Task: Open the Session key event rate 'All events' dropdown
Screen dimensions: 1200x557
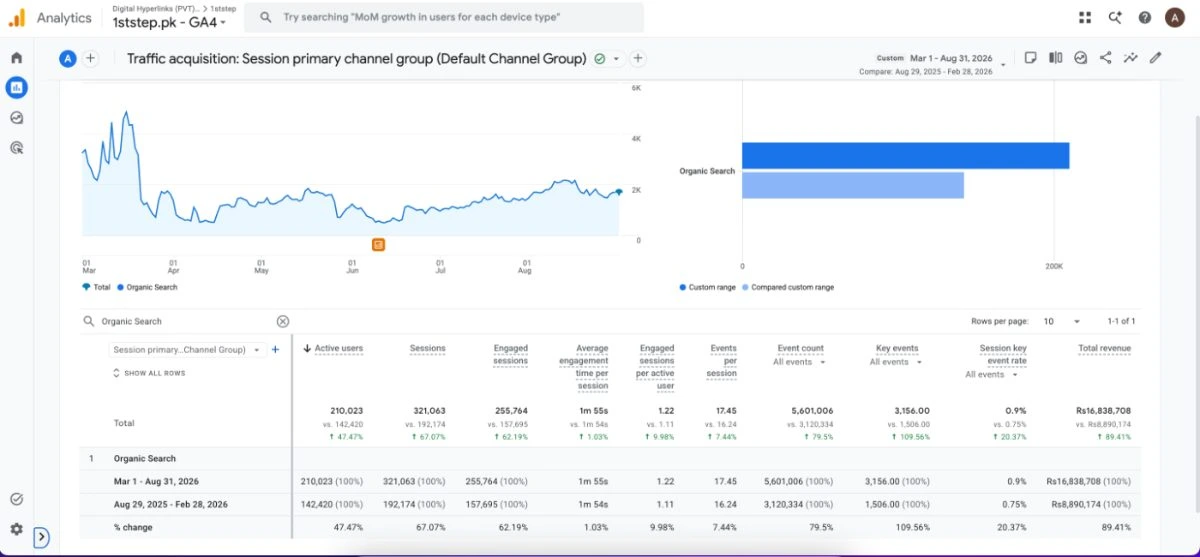Action: (x=992, y=375)
